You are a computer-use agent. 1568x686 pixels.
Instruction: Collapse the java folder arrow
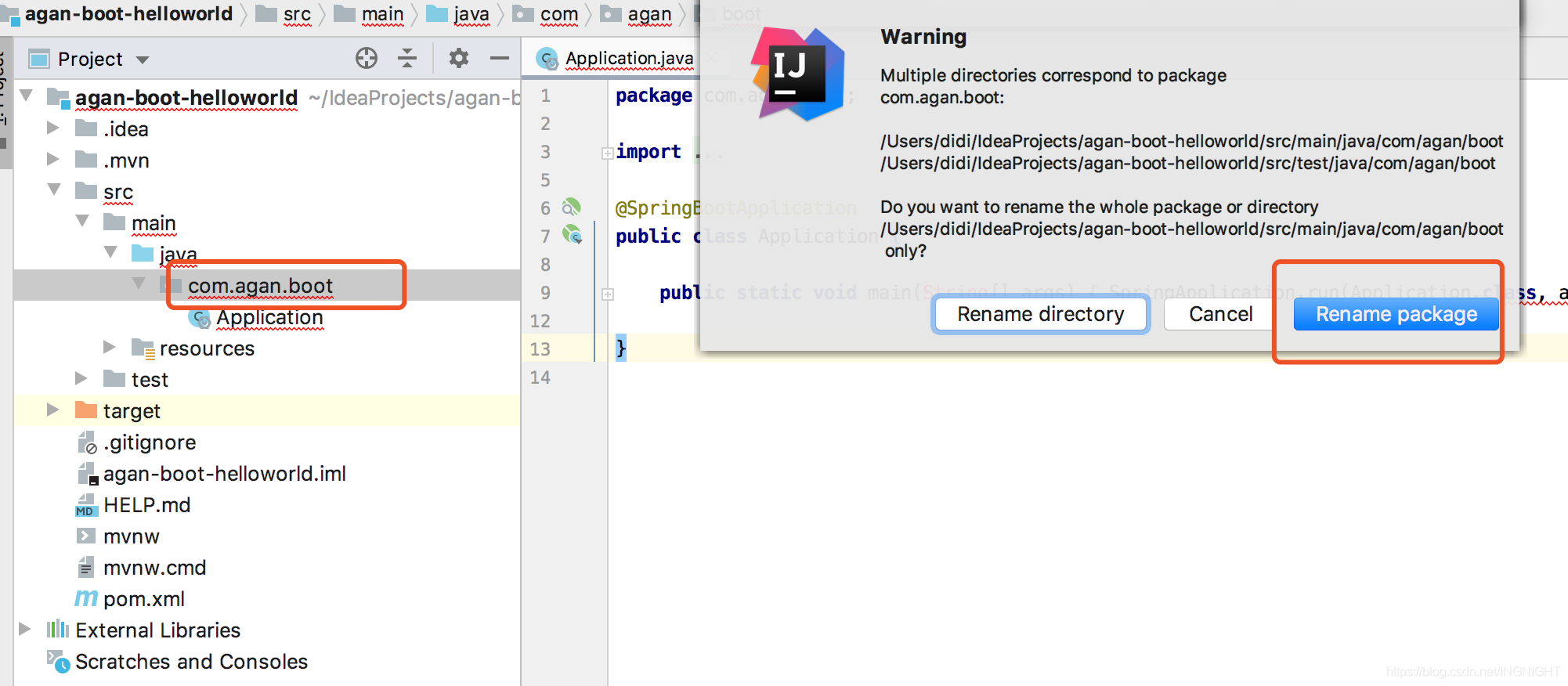point(110,252)
